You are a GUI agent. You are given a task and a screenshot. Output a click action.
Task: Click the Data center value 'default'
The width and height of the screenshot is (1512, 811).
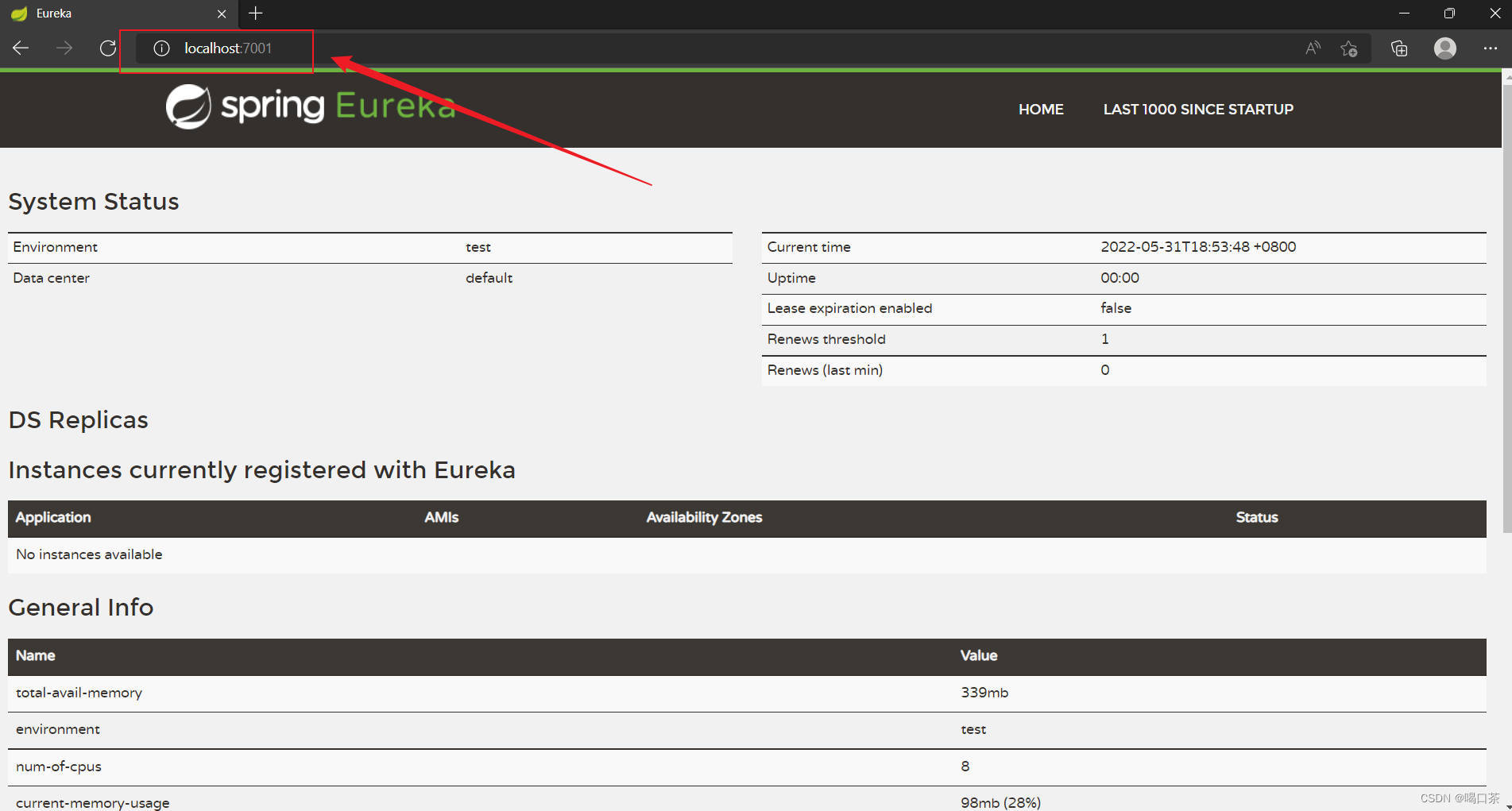point(489,278)
